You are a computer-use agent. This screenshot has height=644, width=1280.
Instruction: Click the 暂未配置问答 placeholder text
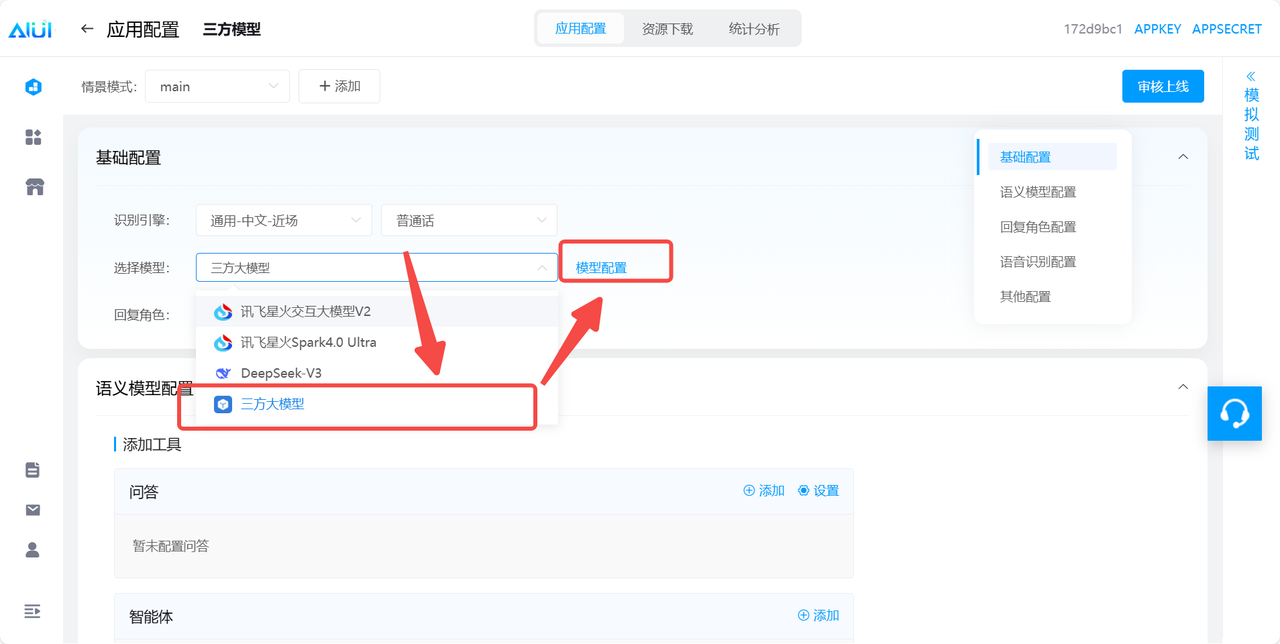pos(171,546)
